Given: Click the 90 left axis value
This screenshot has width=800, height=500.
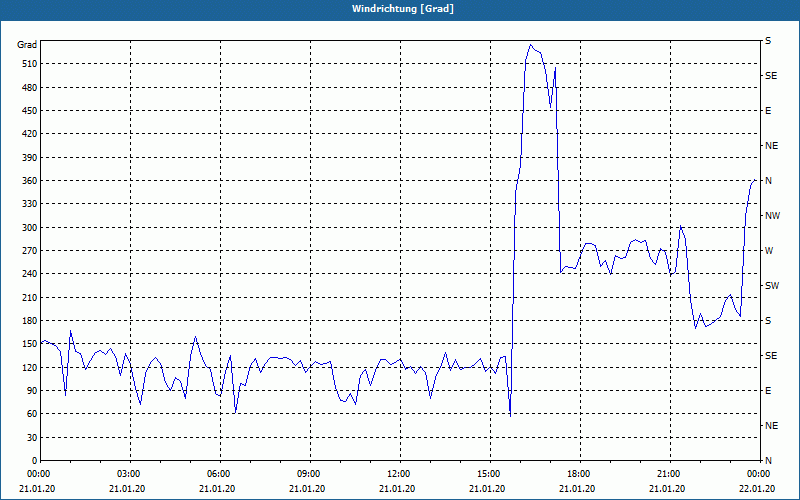Looking at the screenshot, I should click(x=32, y=391).
